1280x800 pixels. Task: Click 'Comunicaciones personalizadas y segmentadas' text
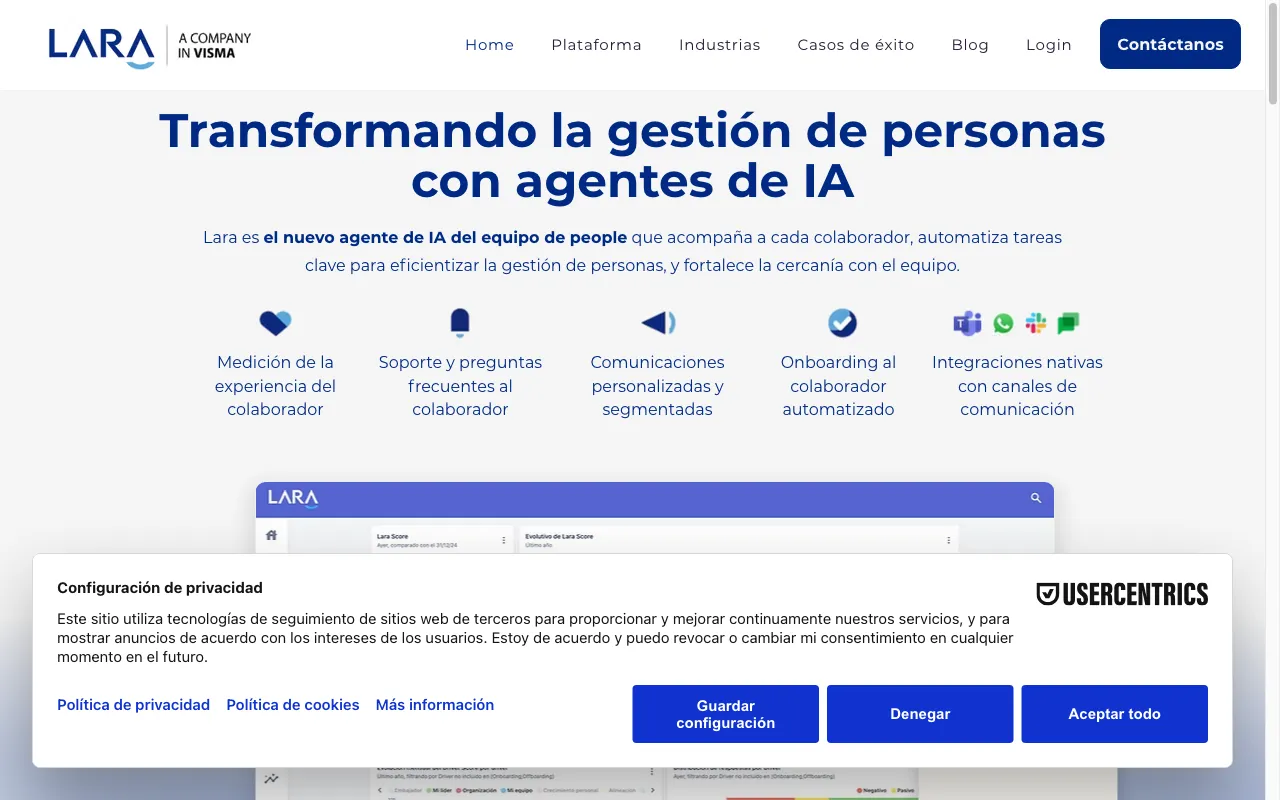pos(658,386)
